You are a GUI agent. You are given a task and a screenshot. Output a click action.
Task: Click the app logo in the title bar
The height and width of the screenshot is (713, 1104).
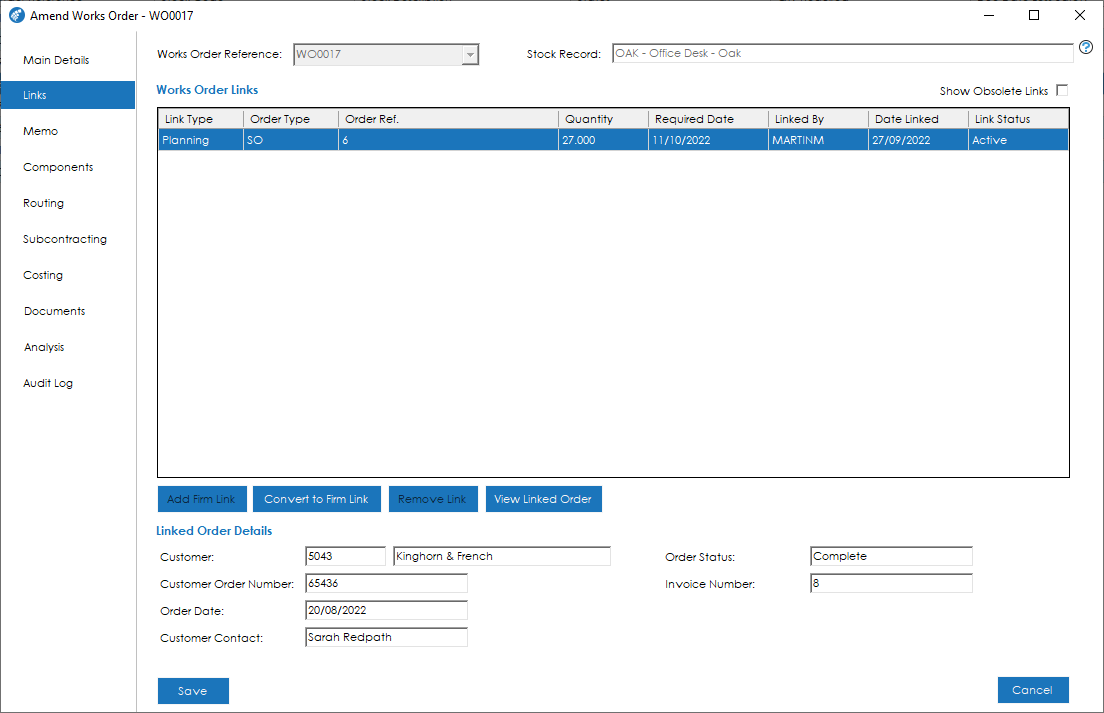[x=16, y=15]
